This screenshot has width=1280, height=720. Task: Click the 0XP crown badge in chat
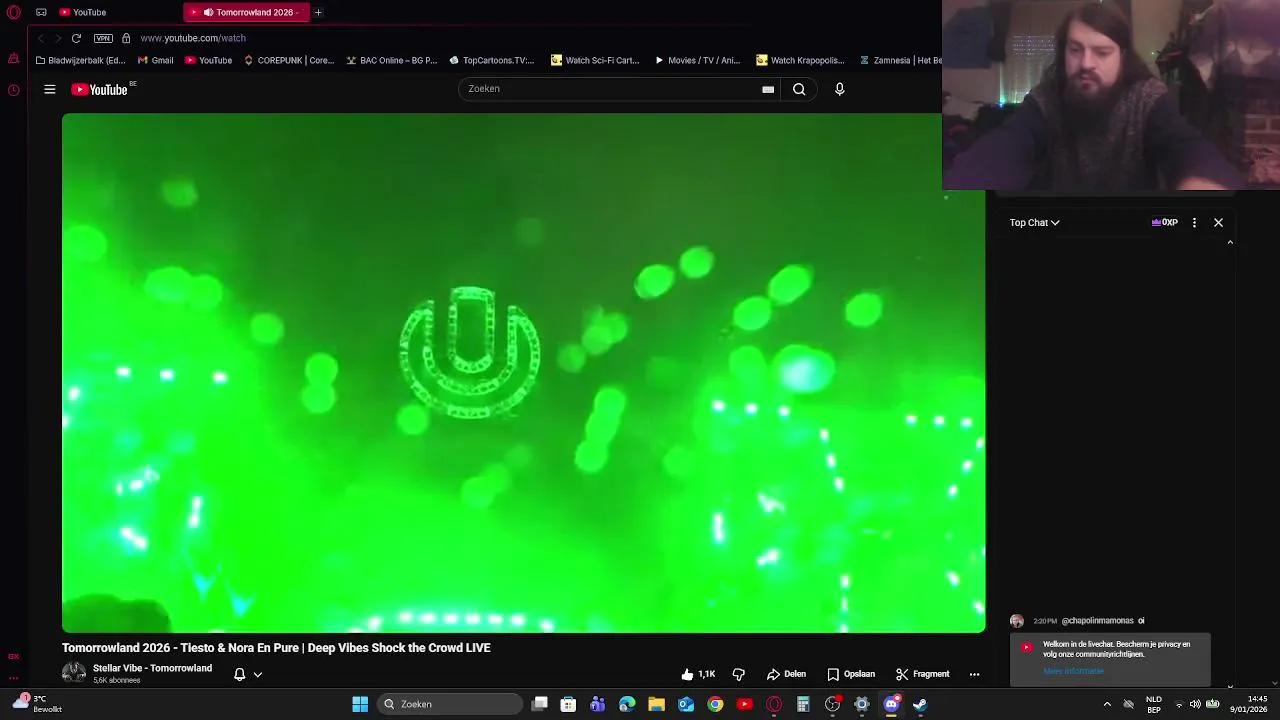point(1165,222)
